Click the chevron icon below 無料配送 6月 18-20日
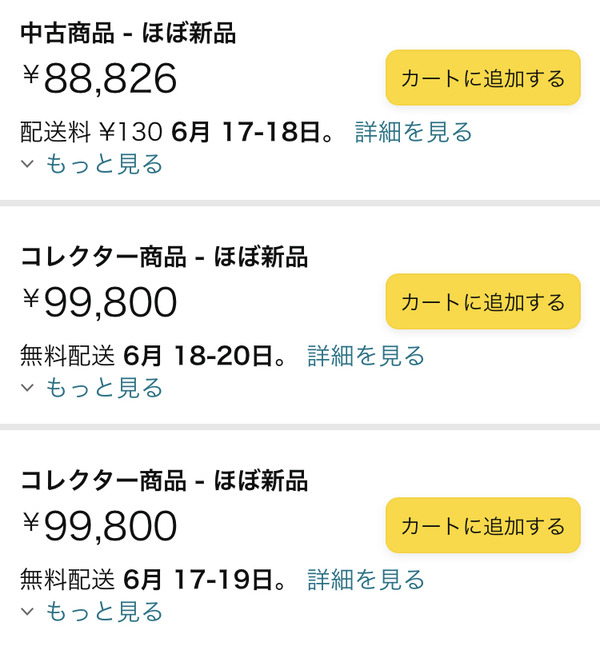 pyautogui.click(x=27, y=388)
